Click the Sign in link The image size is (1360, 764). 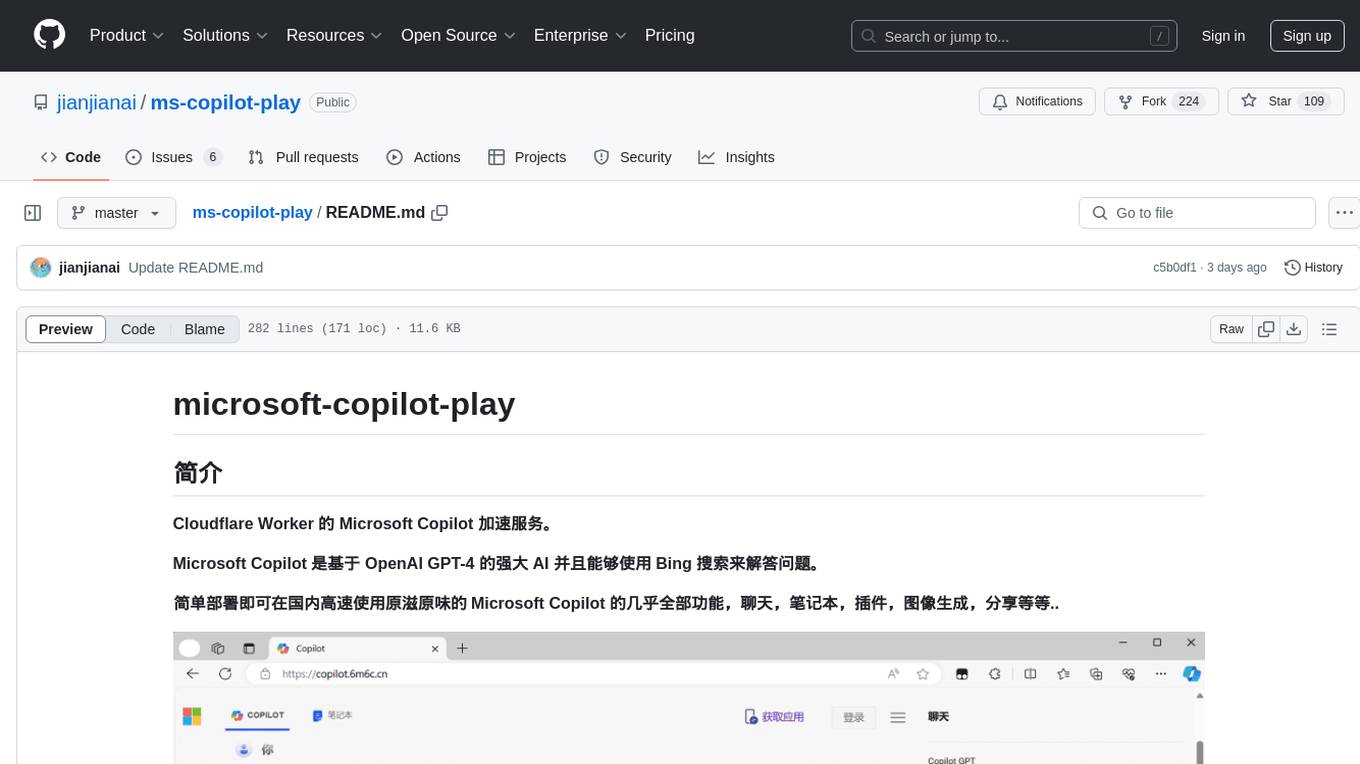click(1223, 36)
